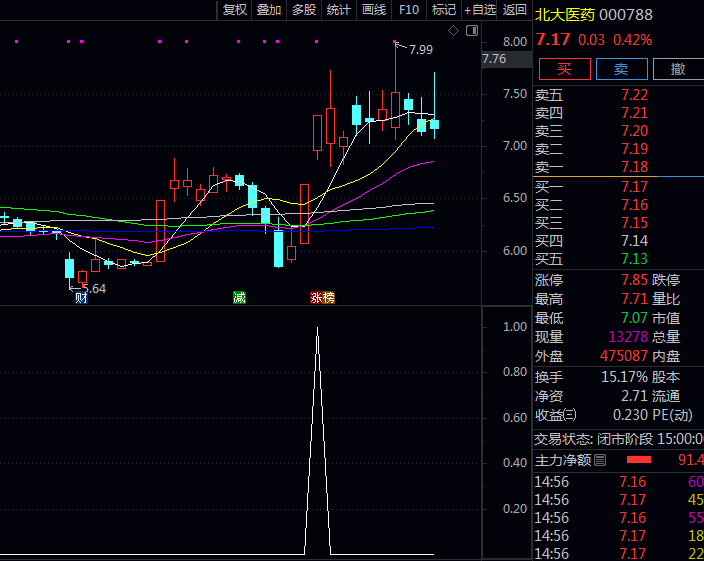Click the 涨榜 gainers list marker
Screen dimensions: 704x561
[322, 297]
